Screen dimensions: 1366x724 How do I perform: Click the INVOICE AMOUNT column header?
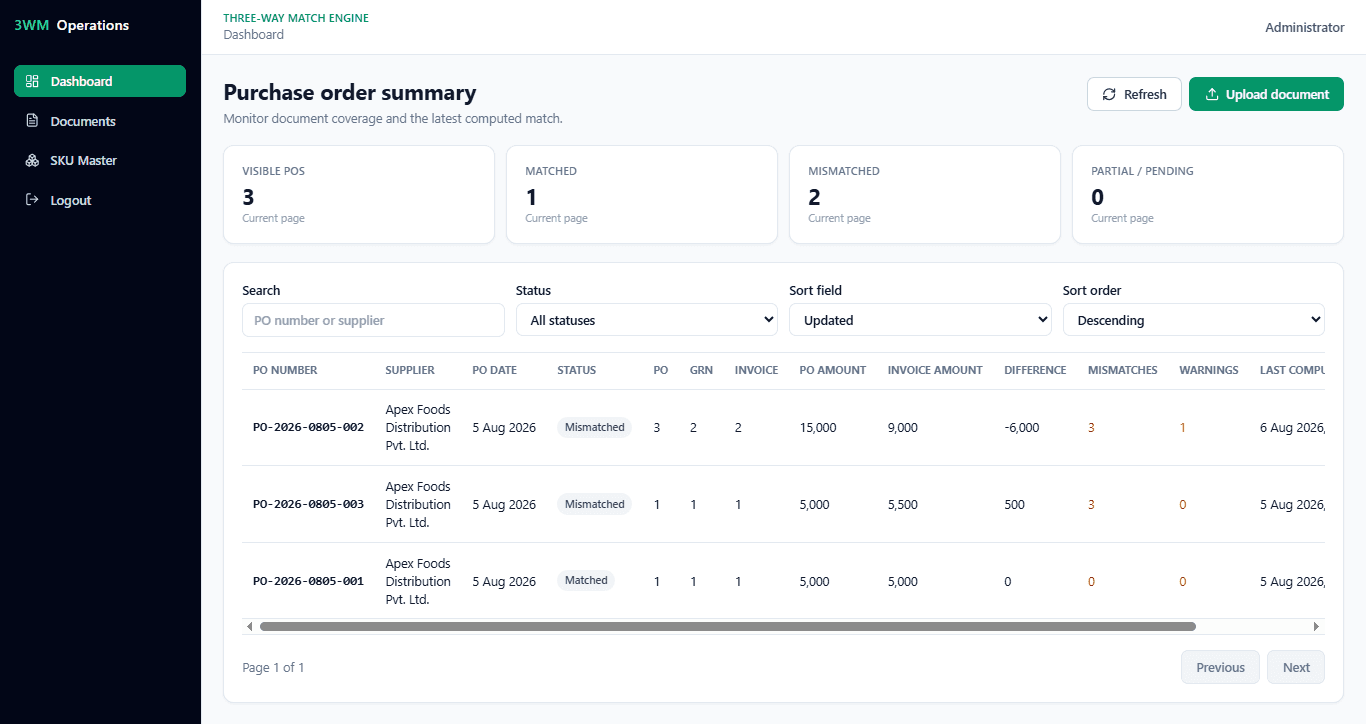pos(935,370)
